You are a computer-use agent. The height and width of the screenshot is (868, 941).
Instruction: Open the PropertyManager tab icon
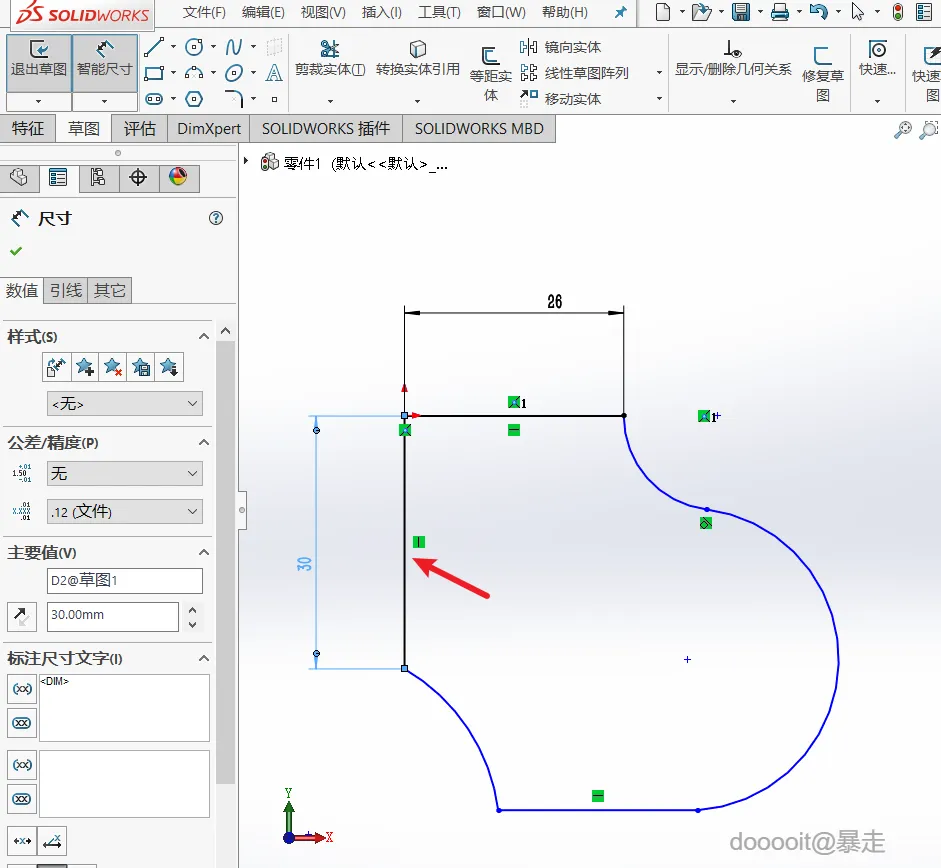point(58,178)
